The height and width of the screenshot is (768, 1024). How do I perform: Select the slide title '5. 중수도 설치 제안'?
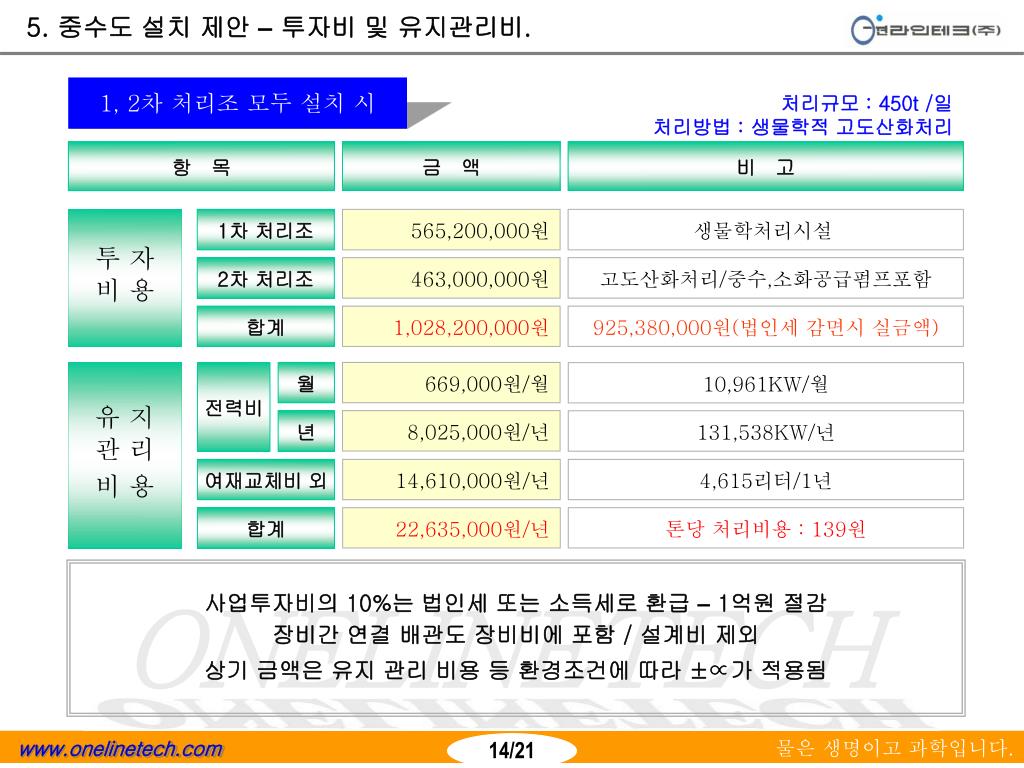coord(138,27)
